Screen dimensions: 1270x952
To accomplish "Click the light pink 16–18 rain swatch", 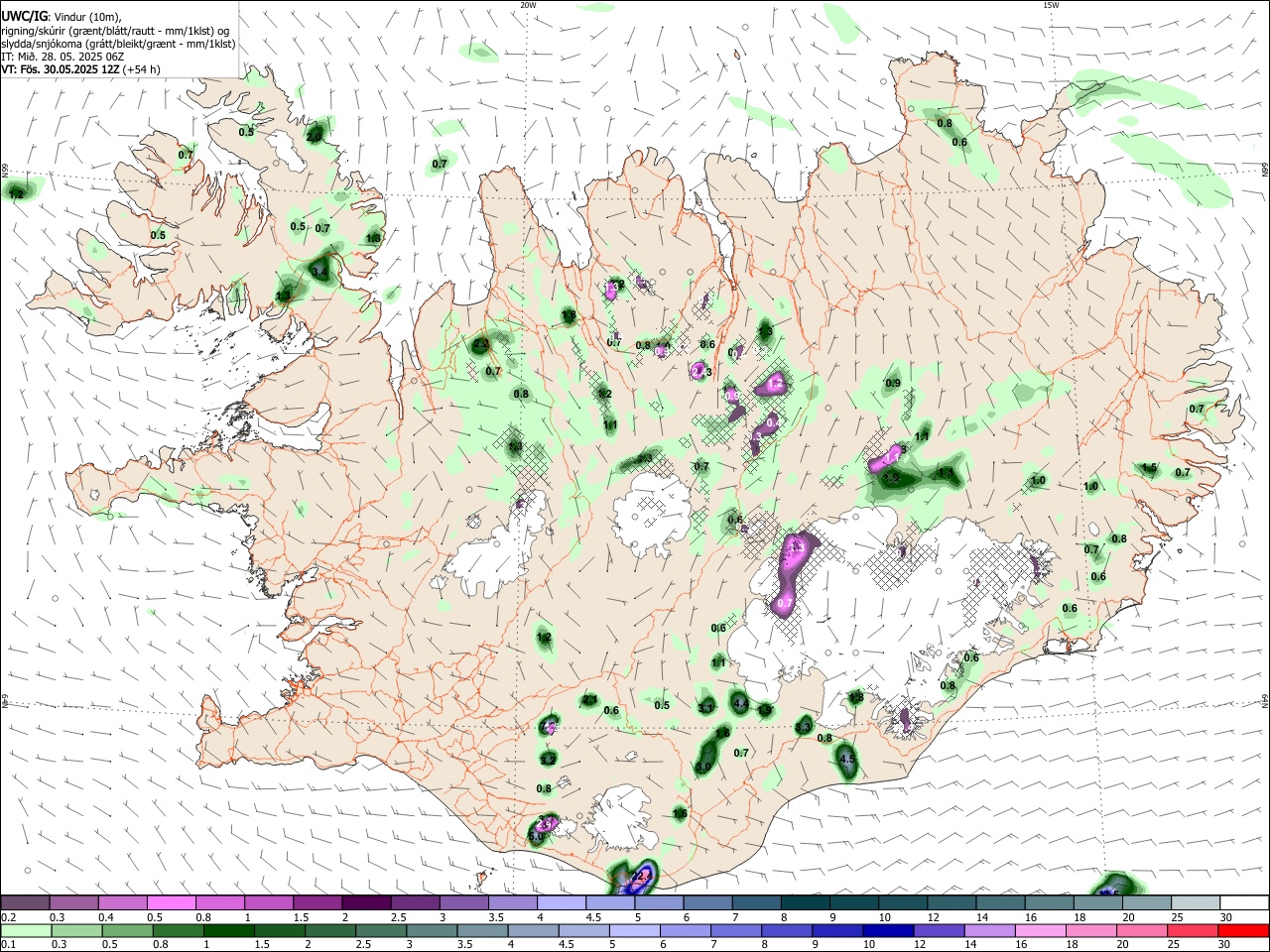I will (1040, 930).
